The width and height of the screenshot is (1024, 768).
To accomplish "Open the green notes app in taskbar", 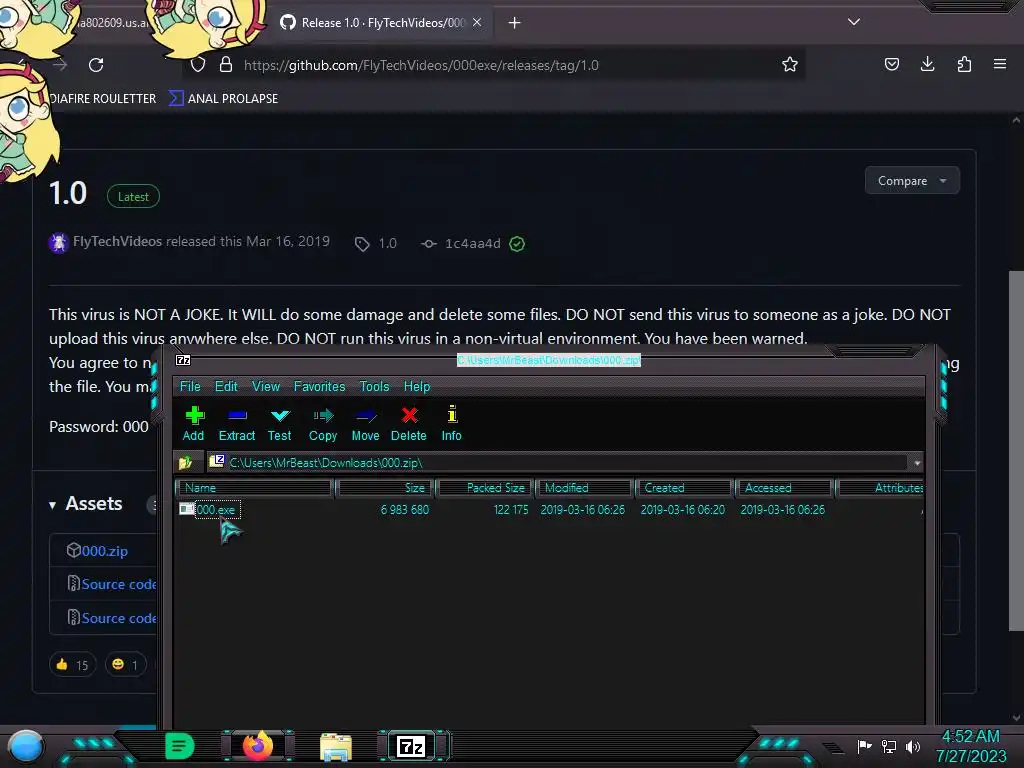I will point(179,746).
